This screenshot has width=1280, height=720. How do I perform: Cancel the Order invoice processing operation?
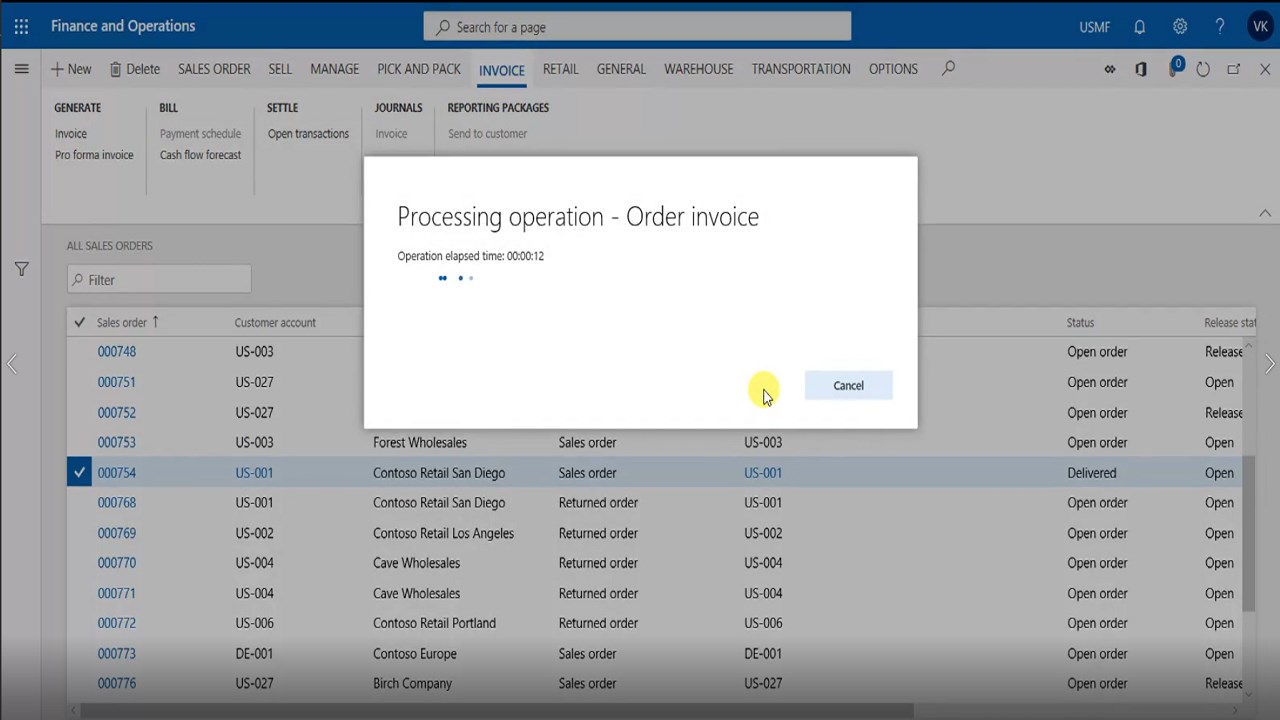tap(848, 386)
